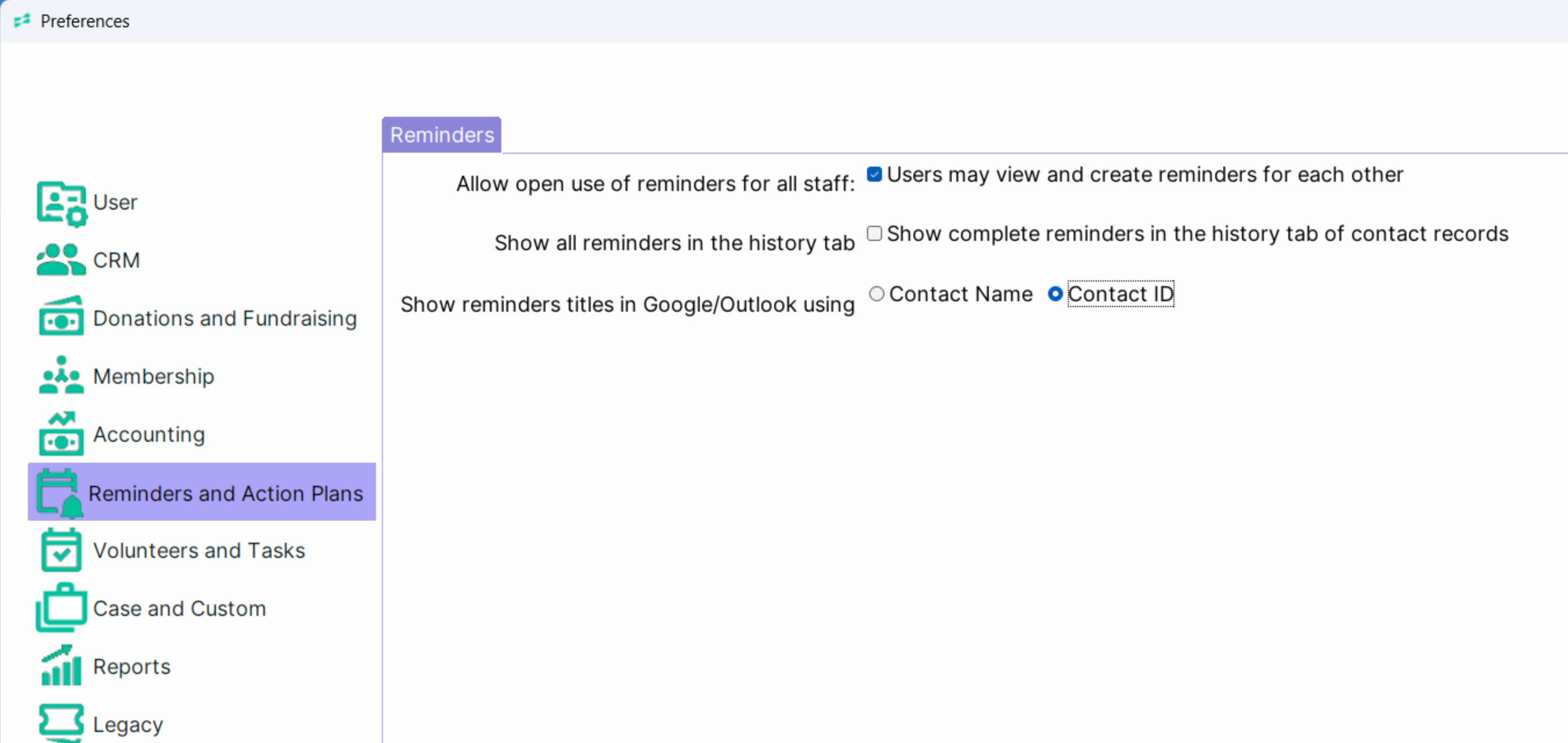The image size is (1568, 743).
Task: Open the CRM section label
Action: 116,260
